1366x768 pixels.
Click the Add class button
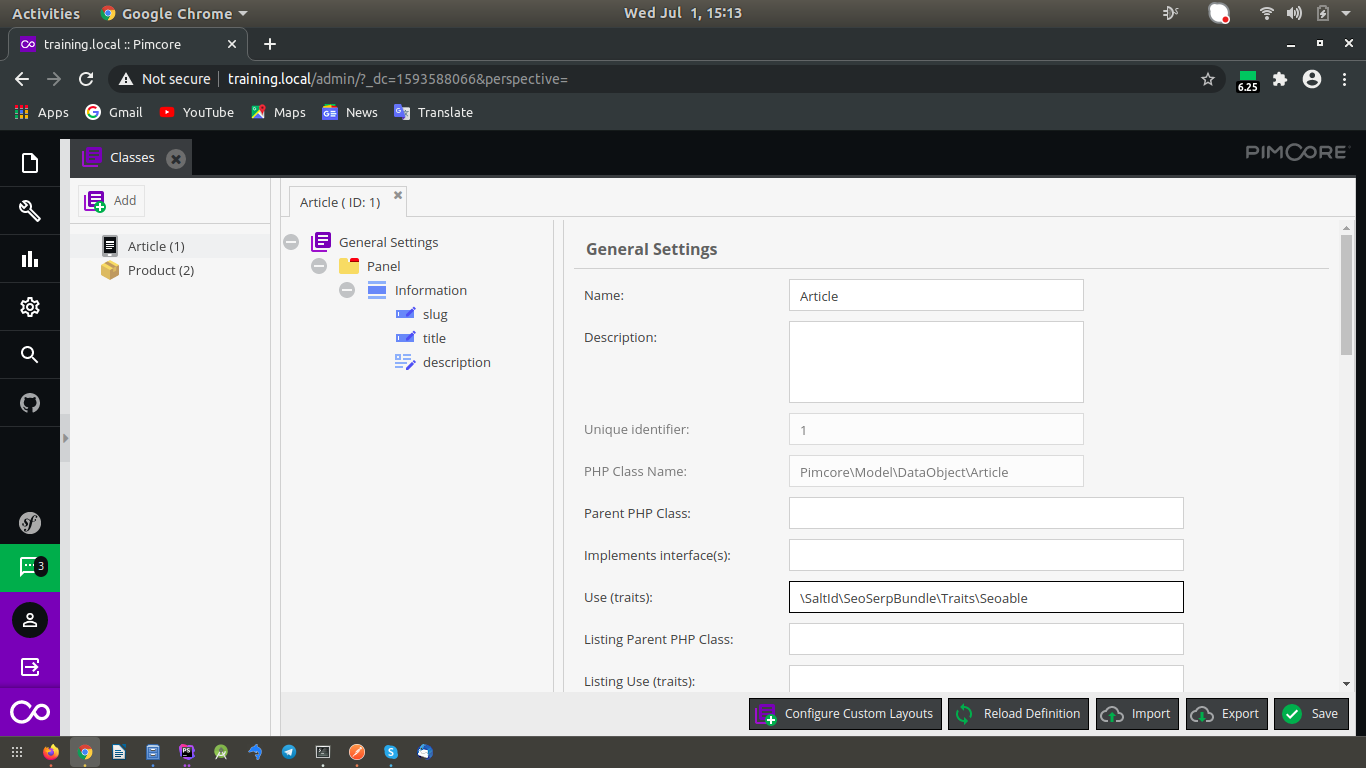tap(111, 201)
